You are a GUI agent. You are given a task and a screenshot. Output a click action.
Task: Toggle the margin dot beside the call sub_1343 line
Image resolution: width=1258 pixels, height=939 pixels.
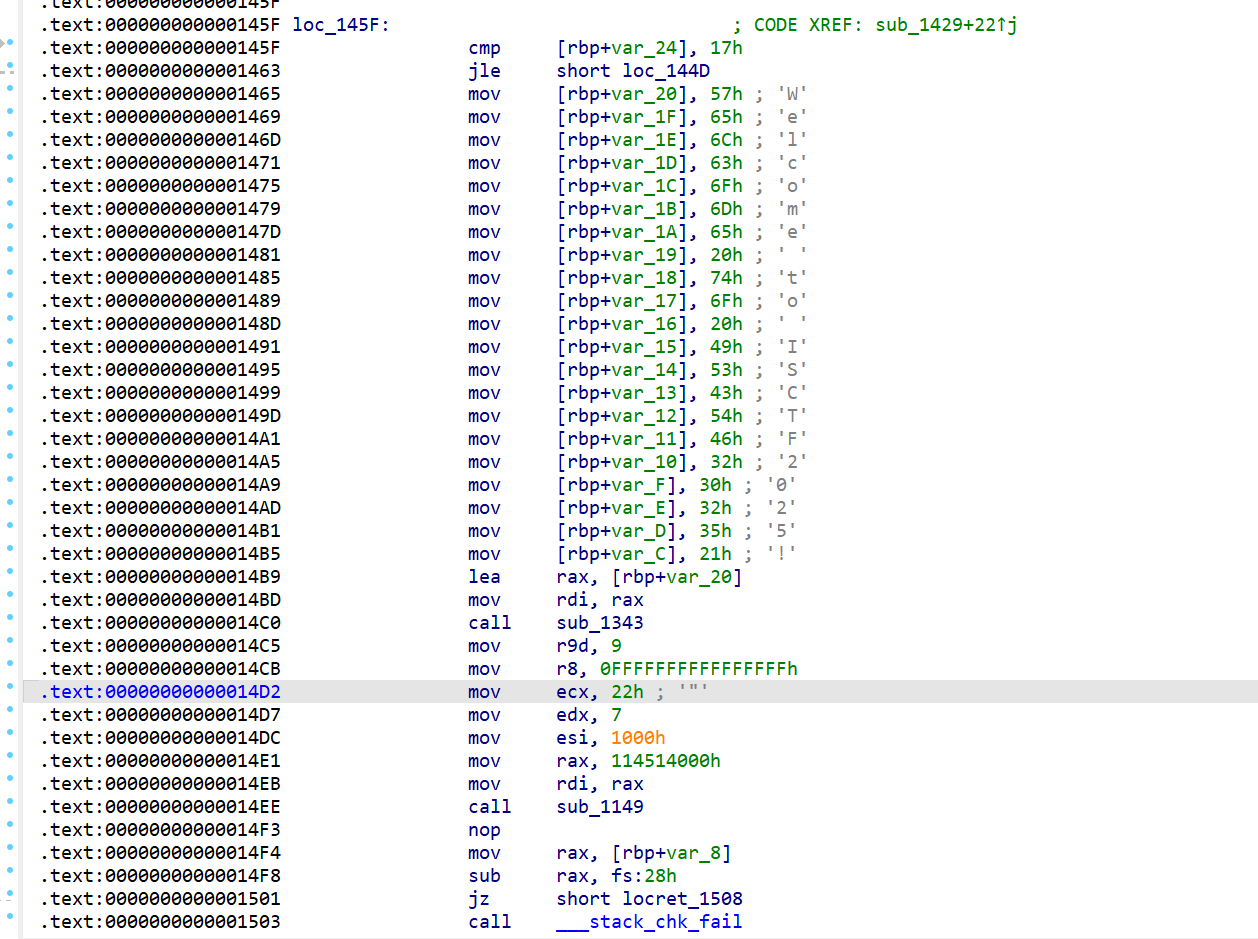click(10, 622)
